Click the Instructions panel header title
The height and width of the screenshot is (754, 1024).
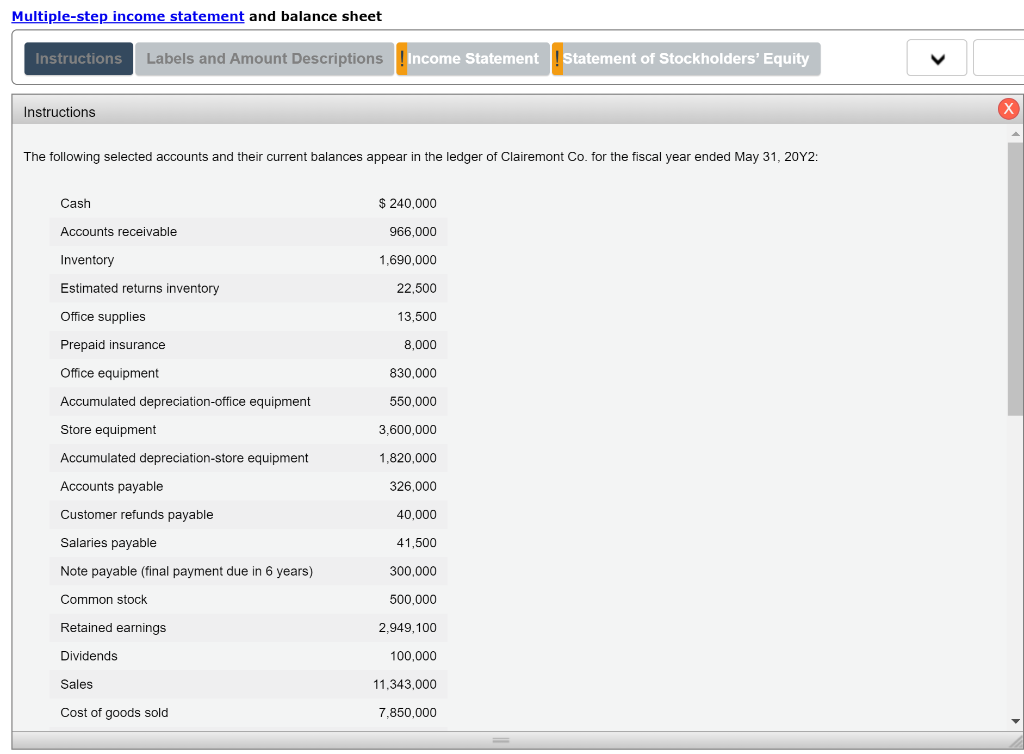point(59,112)
